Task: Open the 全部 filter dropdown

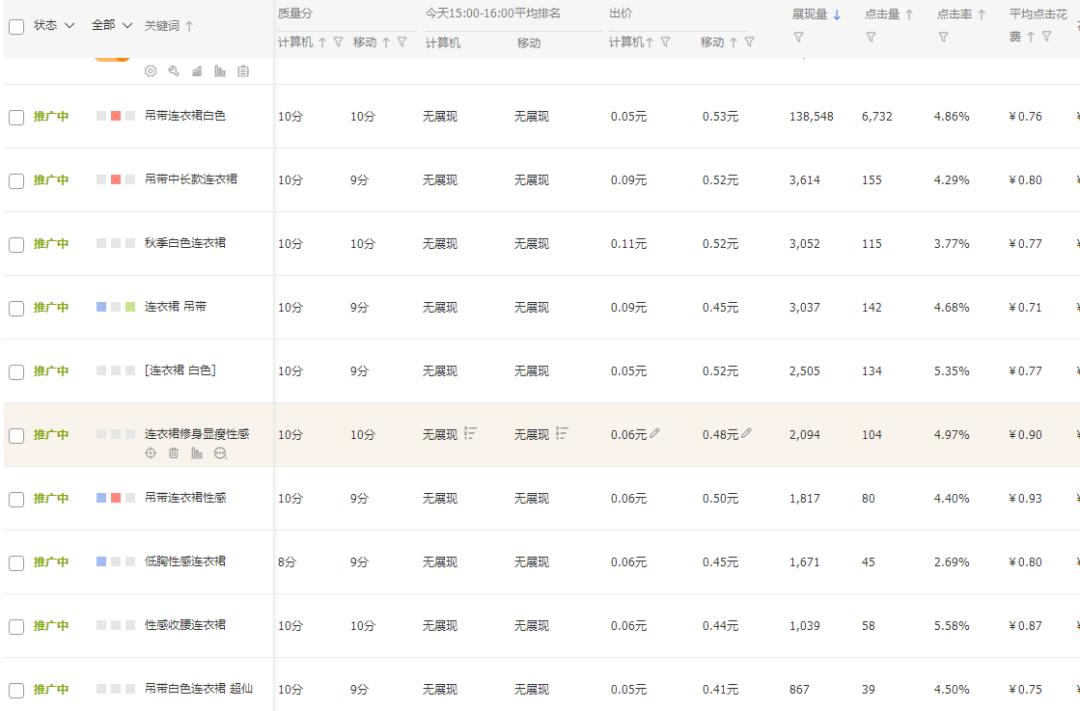Action: coord(106,25)
